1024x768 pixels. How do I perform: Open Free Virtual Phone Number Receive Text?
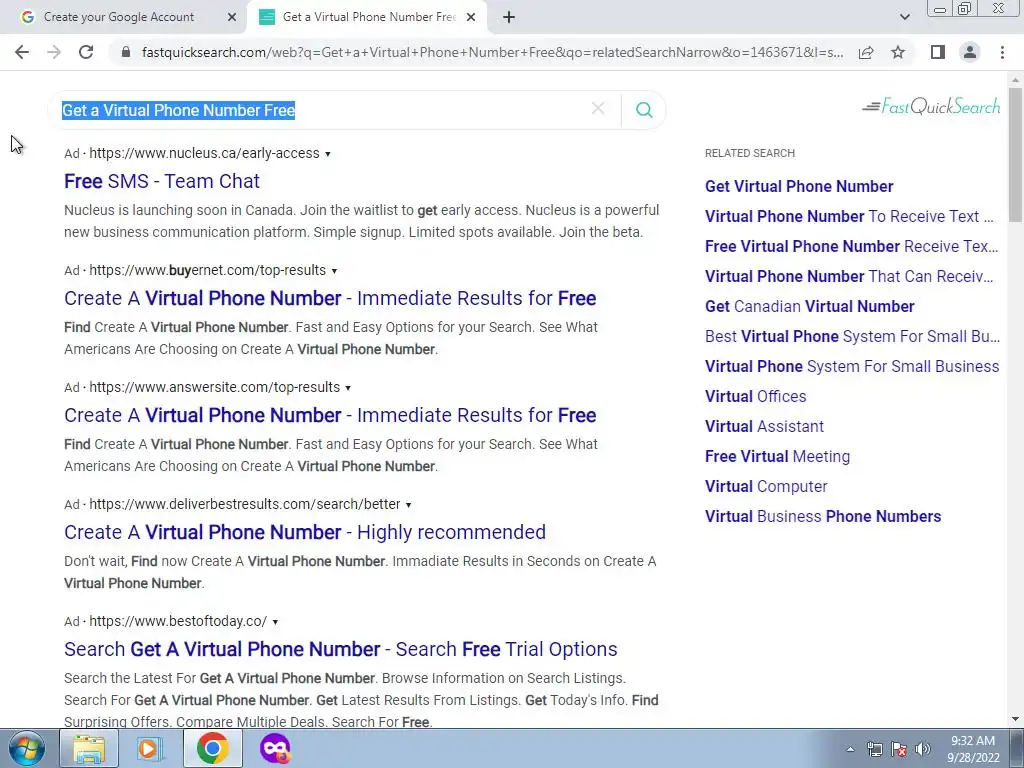(x=852, y=246)
